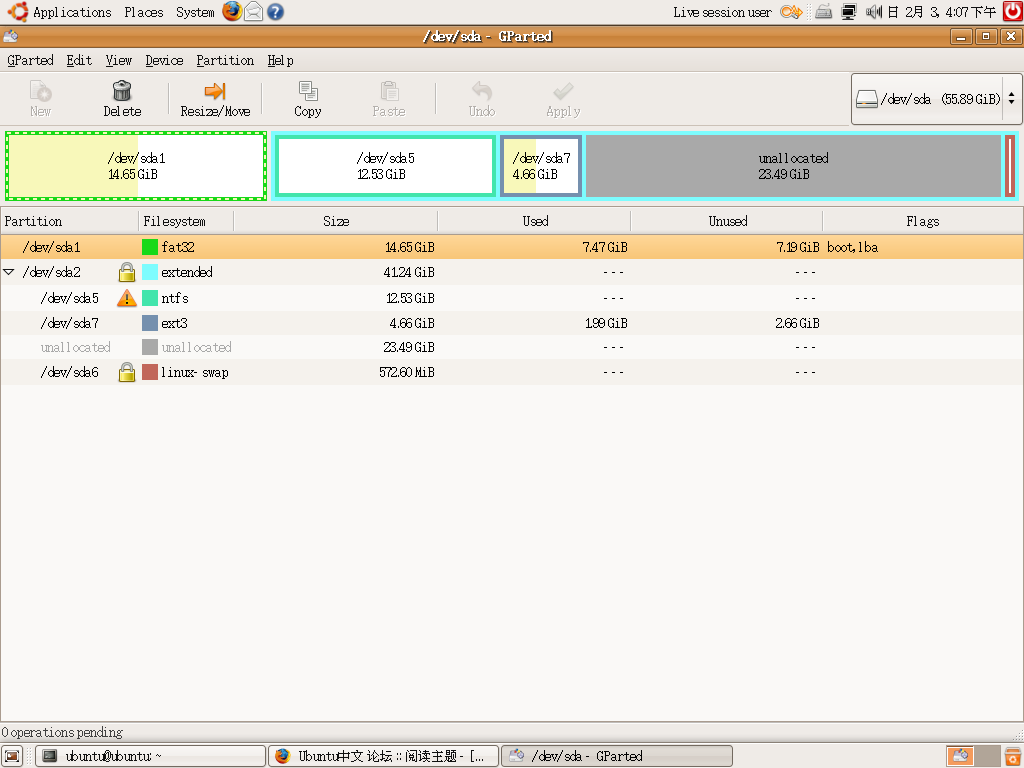Select the unallocated 23.49 GiB block in disk map
The height and width of the screenshot is (768, 1024).
tap(793, 166)
